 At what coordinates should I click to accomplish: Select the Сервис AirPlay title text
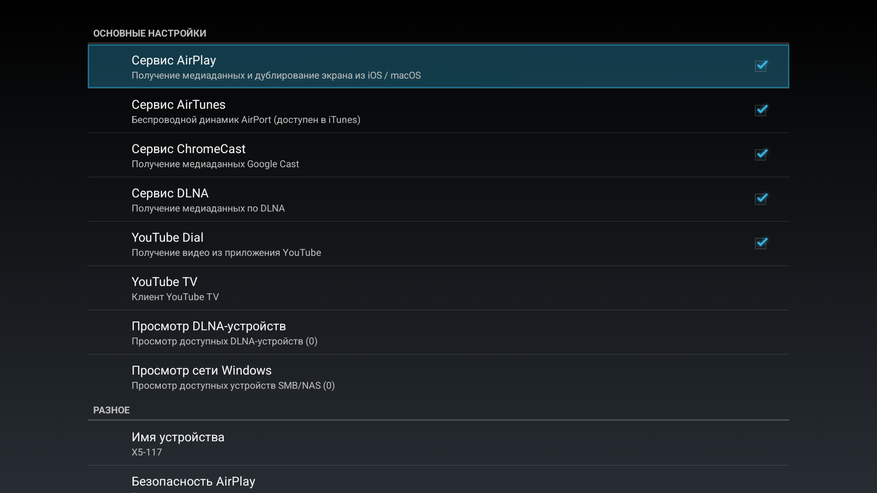coord(173,60)
